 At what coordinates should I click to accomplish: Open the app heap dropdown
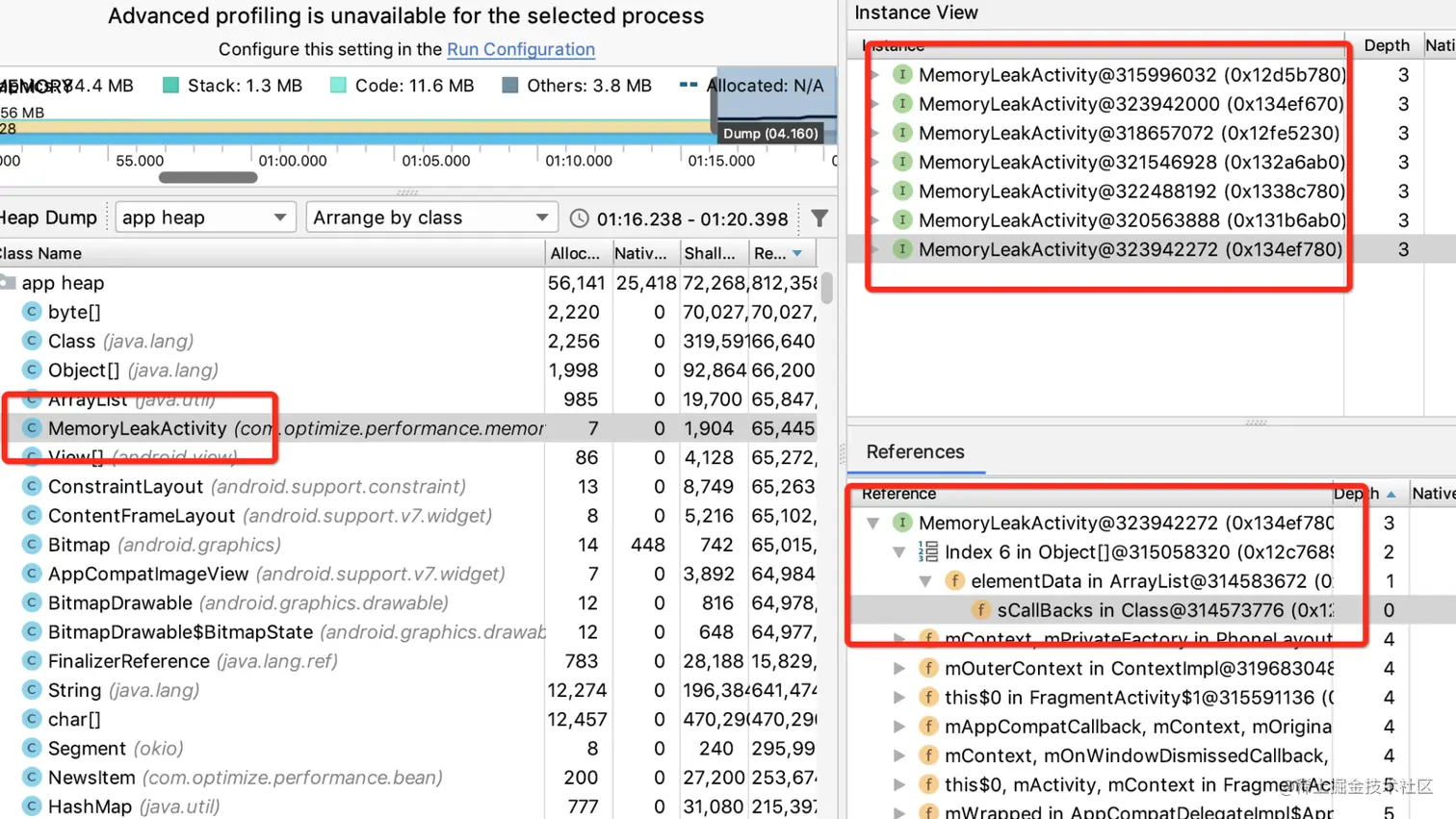click(203, 218)
